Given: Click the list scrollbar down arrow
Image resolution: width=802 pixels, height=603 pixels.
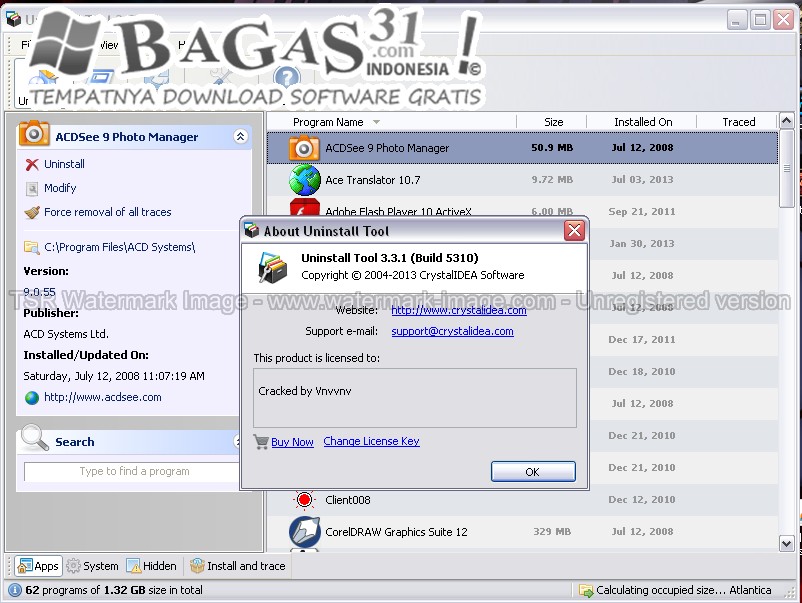Looking at the screenshot, I should pos(786,544).
